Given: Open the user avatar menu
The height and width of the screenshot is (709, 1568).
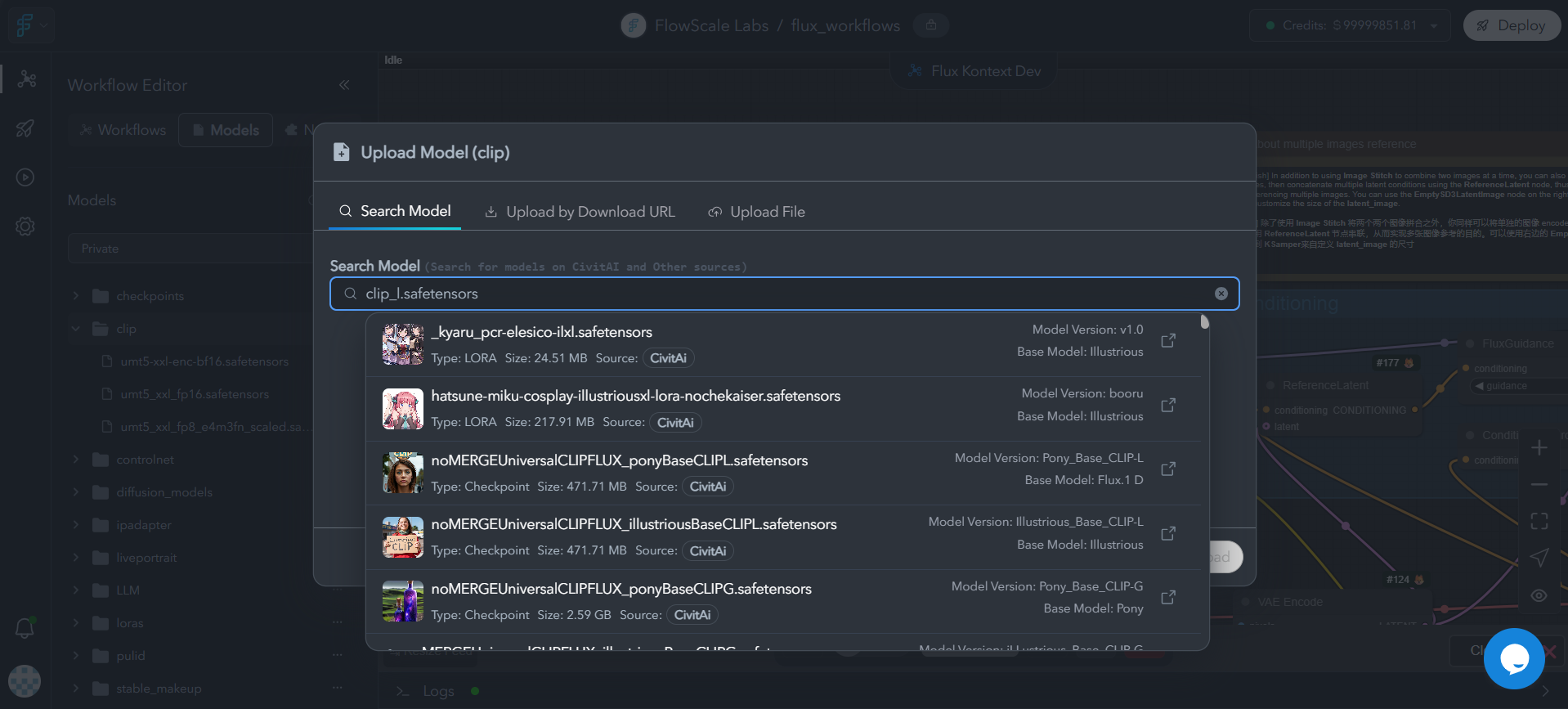Looking at the screenshot, I should tap(25, 680).
